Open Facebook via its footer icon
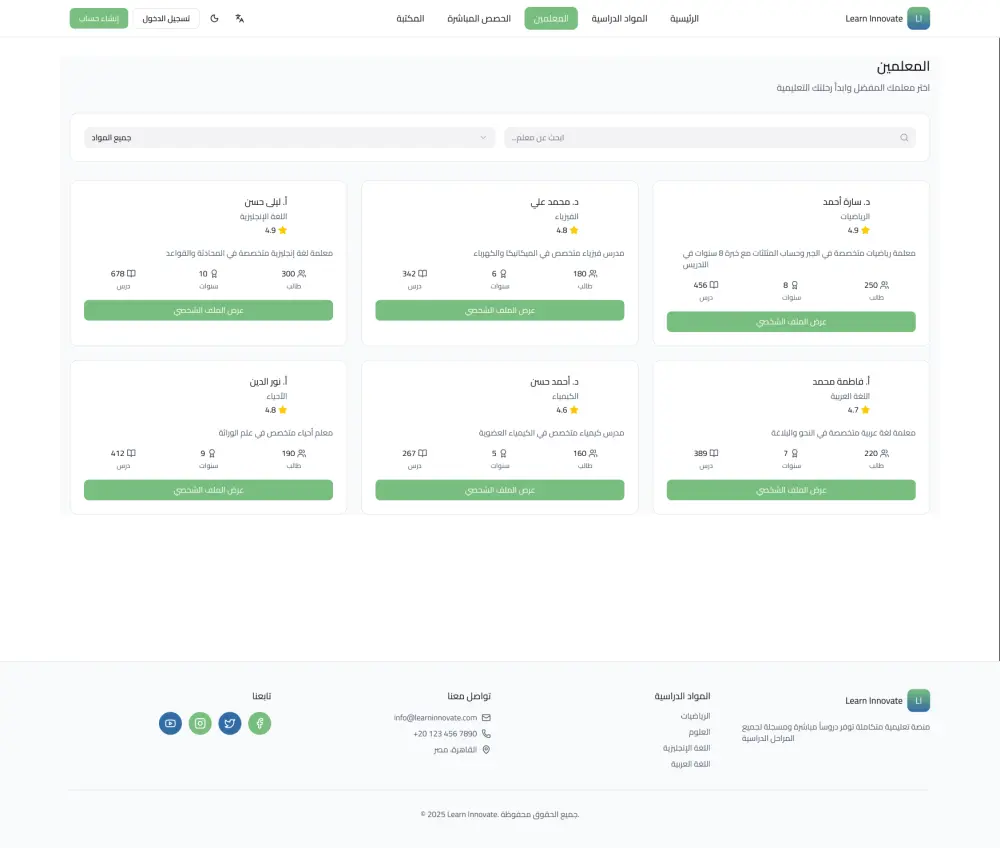Image resolution: width=1000 pixels, height=848 pixels. 260,723
